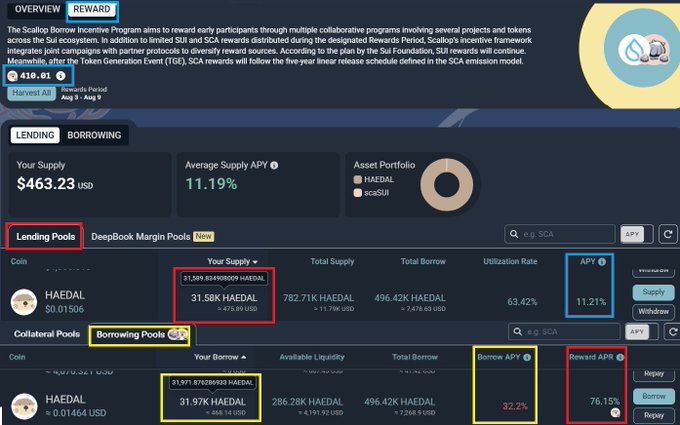Click the 11.21% APY value

coord(591,302)
